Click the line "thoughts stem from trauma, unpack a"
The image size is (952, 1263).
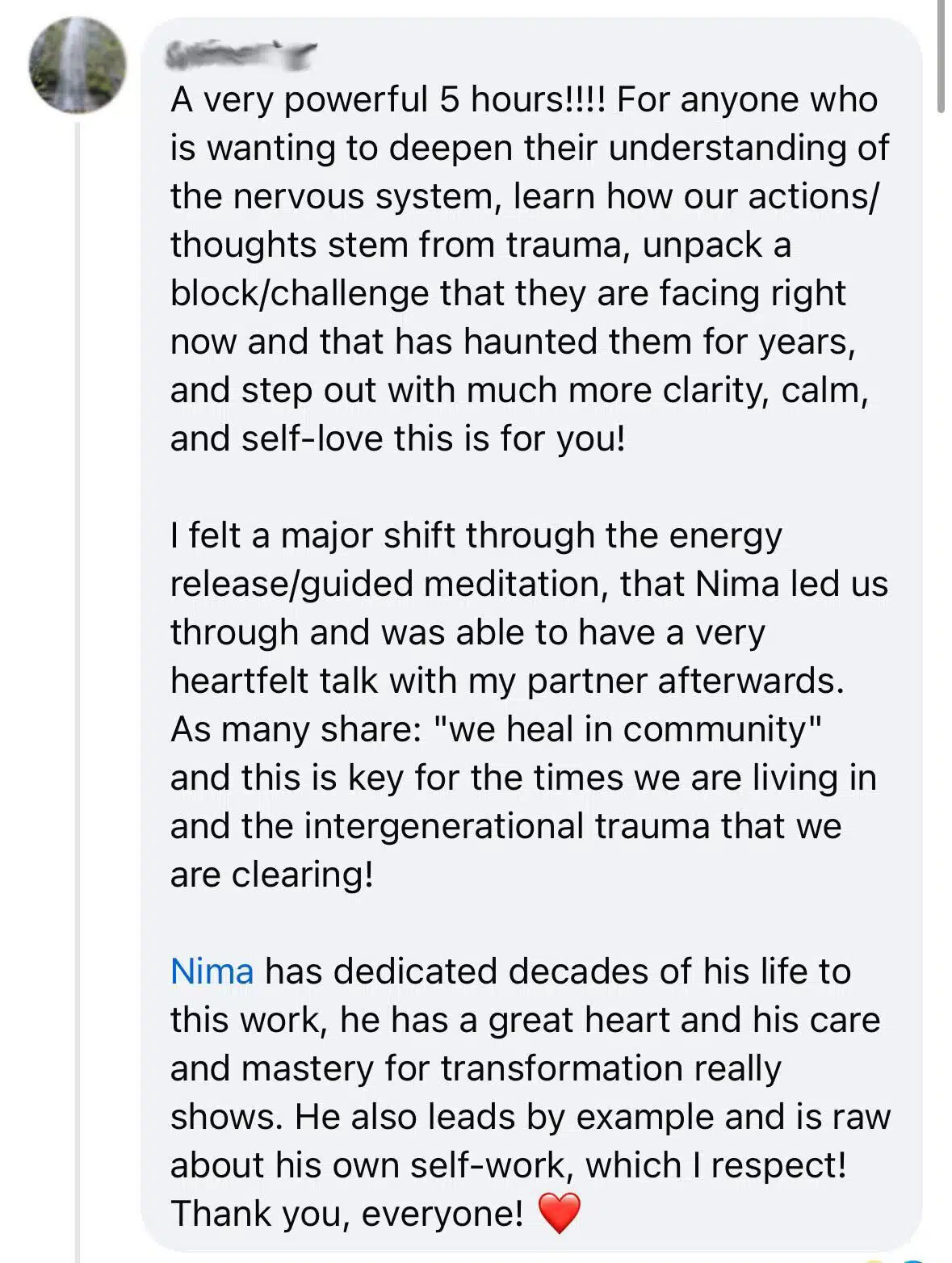tap(480, 245)
